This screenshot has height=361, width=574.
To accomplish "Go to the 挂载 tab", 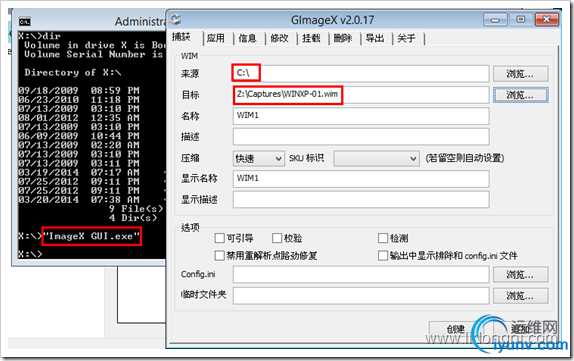I will (311, 38).
